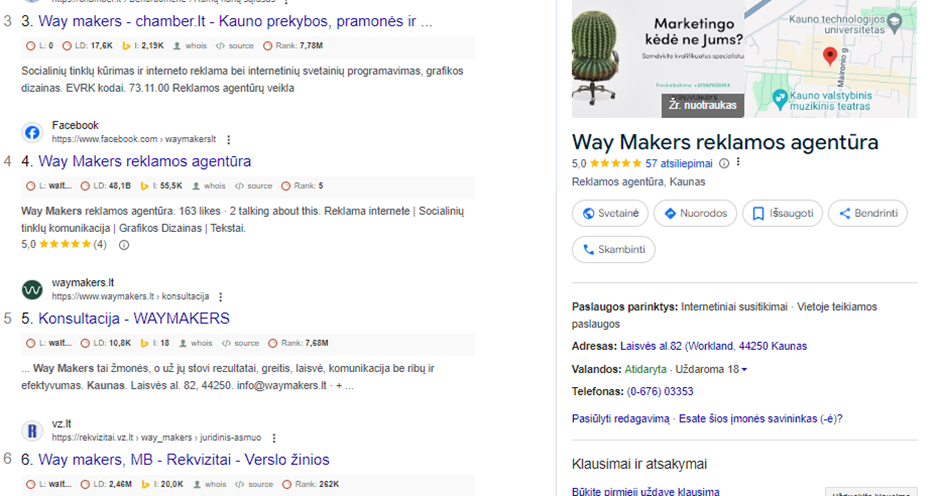Click Esate šios įmonės savininkas link
This screenshot has width=940, height=496.
click(760, 419)
